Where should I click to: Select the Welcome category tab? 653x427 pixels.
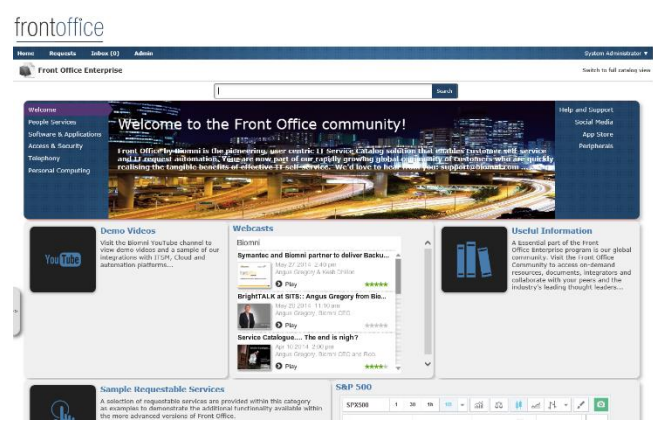[x=67, y=110]
